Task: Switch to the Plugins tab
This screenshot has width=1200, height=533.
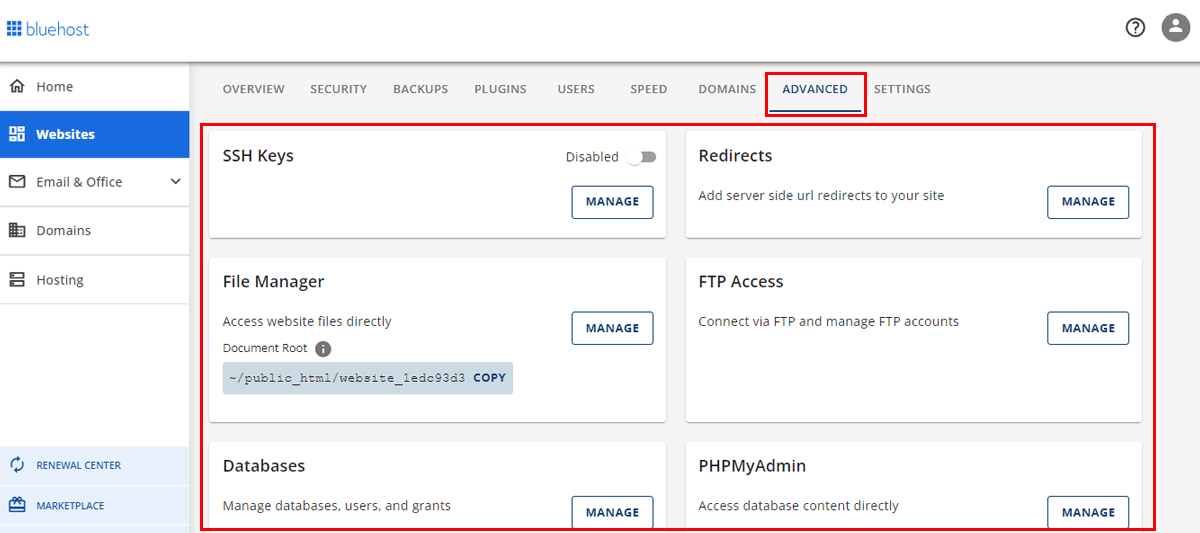Action: [501, 89]
